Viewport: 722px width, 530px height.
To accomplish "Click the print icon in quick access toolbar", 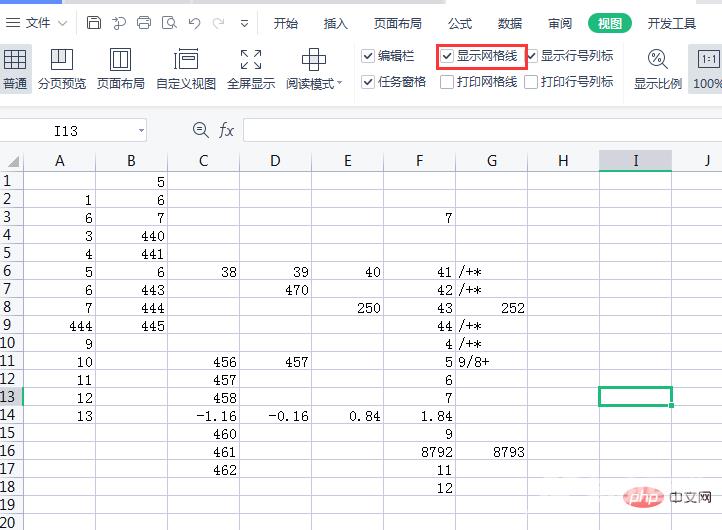I will 144,22.
